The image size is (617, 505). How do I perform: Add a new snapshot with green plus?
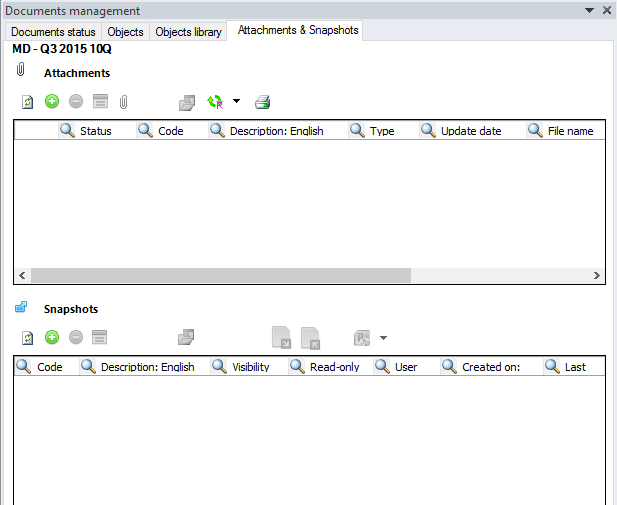point(52,337)
